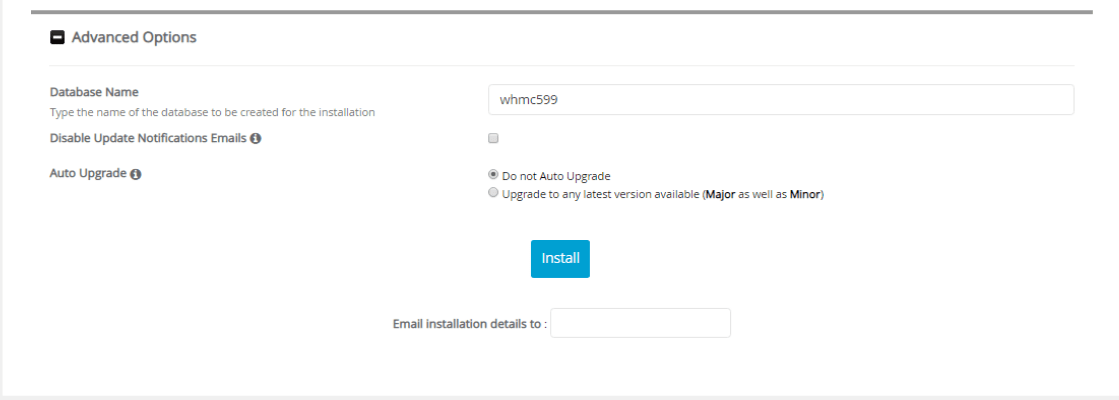Click the bold word Minor

click(x=805, y=194)
